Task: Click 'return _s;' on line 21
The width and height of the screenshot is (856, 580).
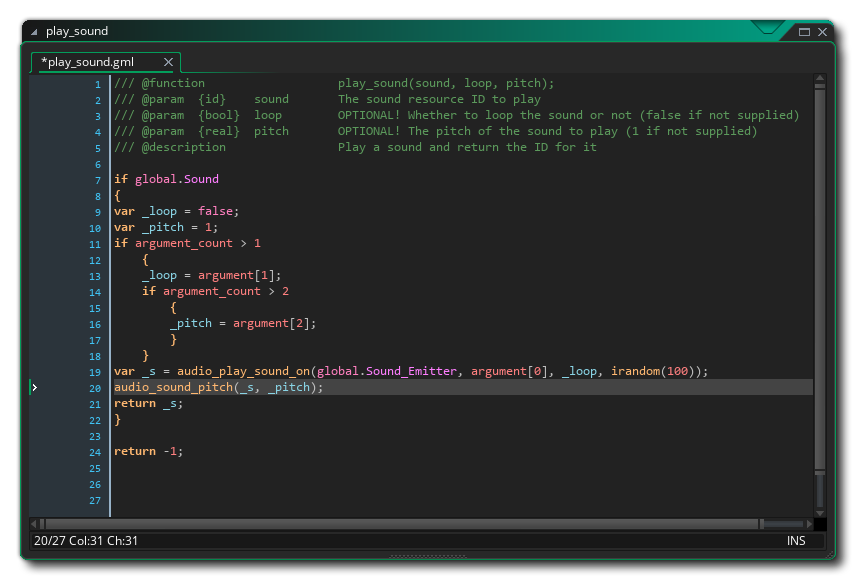Action: click(x=148, y=404)
